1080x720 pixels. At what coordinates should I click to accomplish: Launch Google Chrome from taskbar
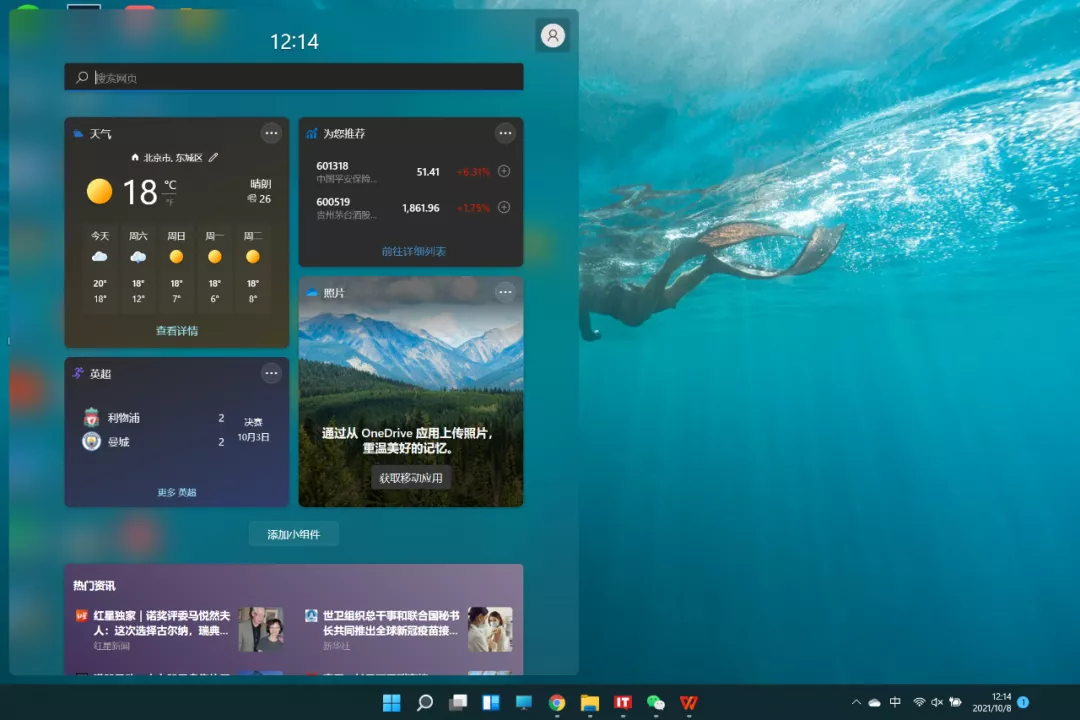(557, 702)
